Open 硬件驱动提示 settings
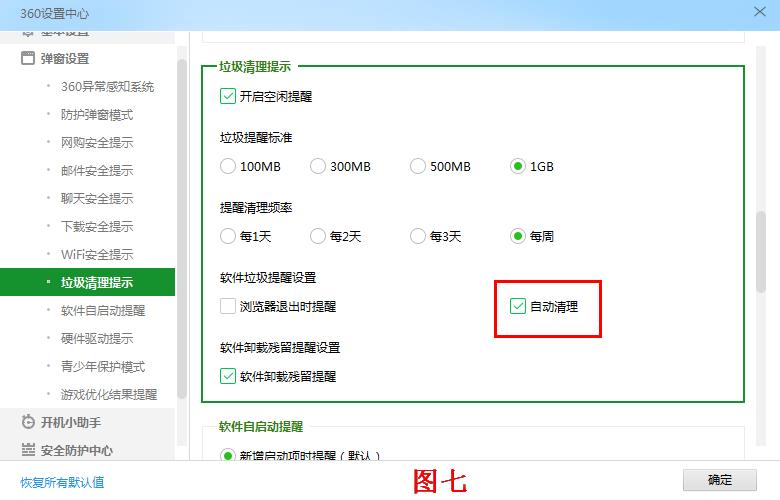 (97, 338)
